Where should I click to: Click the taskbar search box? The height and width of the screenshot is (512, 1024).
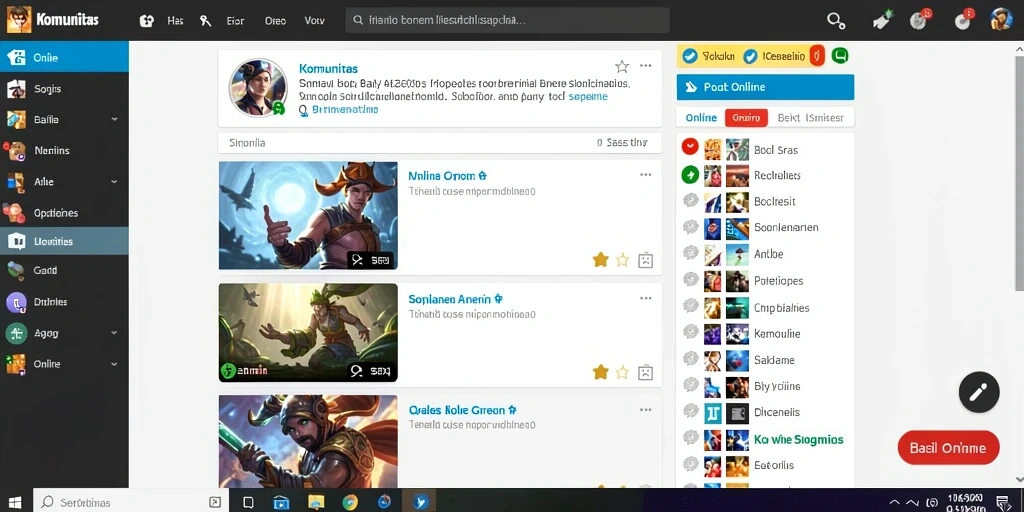pyautogui.click(x=129, y=502)
